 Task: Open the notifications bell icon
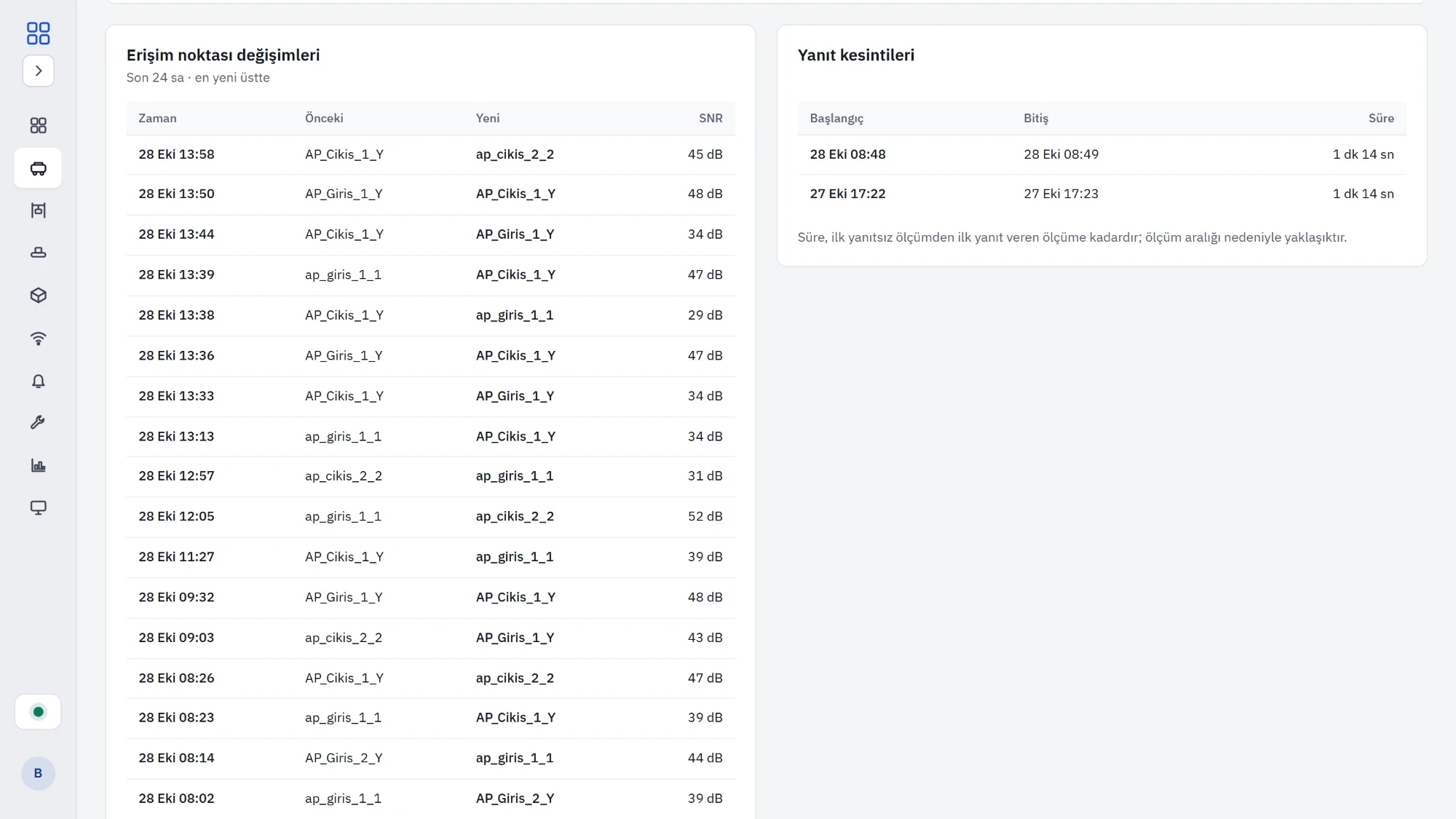click(x=38, y=381)
